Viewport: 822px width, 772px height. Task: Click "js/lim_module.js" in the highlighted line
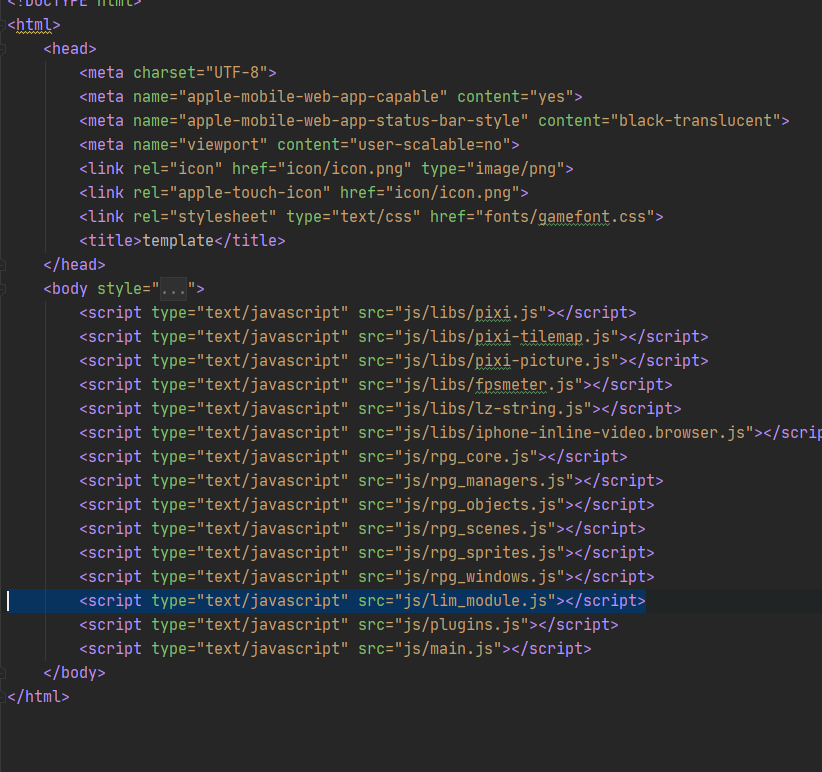coord(475,602)
